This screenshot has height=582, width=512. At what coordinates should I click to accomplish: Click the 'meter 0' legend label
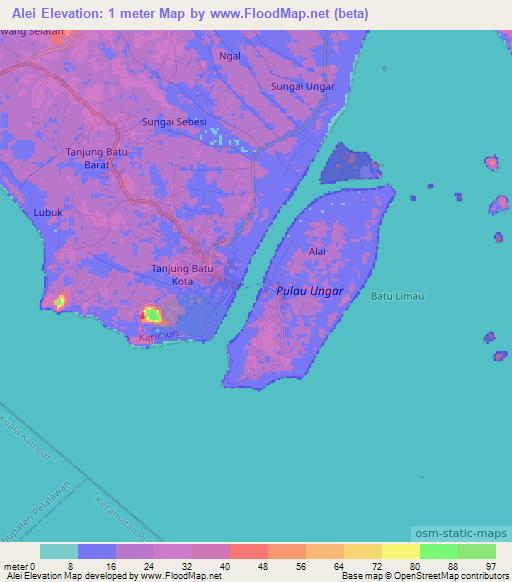click(x=19, y=567)
